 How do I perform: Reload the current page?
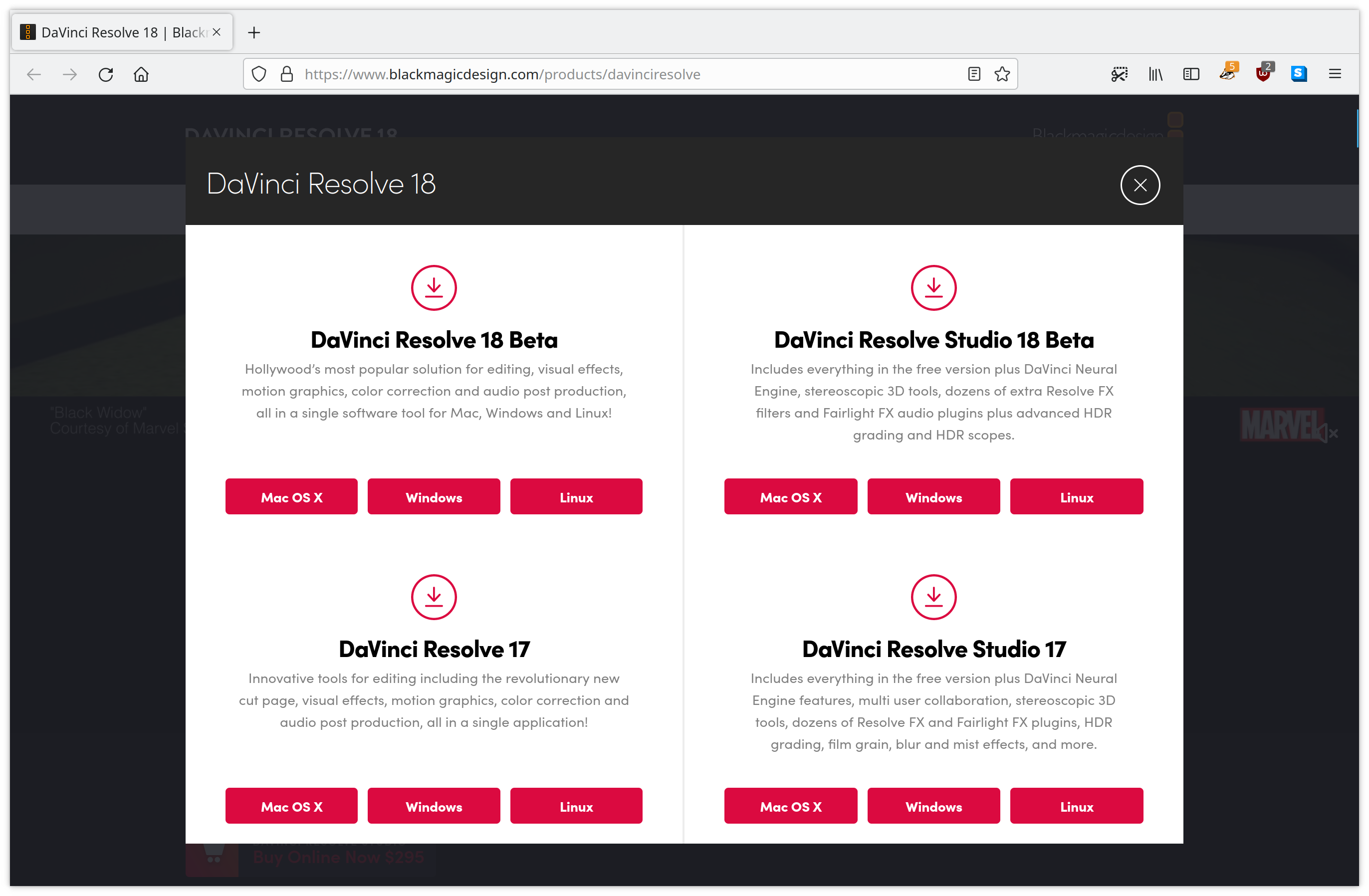tap(106, 74)
